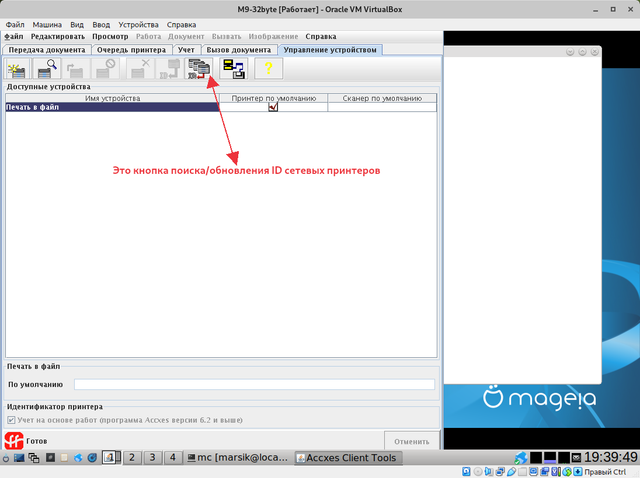Click the greyed-out get printer ID icon
This screenshot has width=640, height=478.
coord(169,68)
